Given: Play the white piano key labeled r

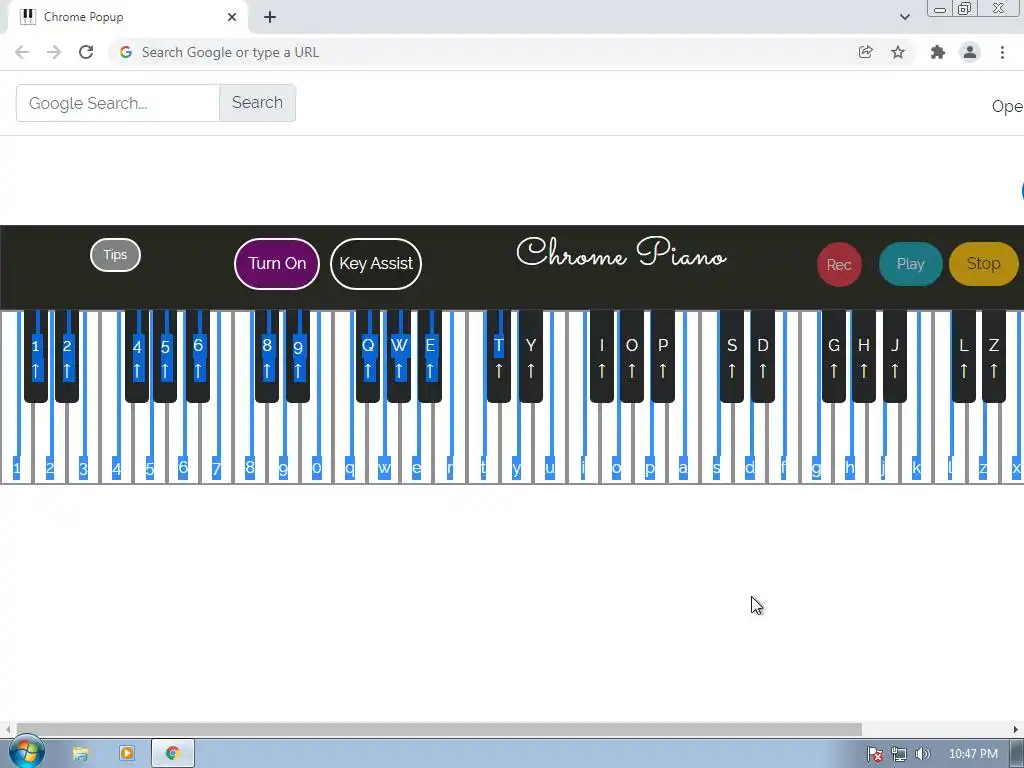Looking at the screenshot, I should [x=450, y=444].
